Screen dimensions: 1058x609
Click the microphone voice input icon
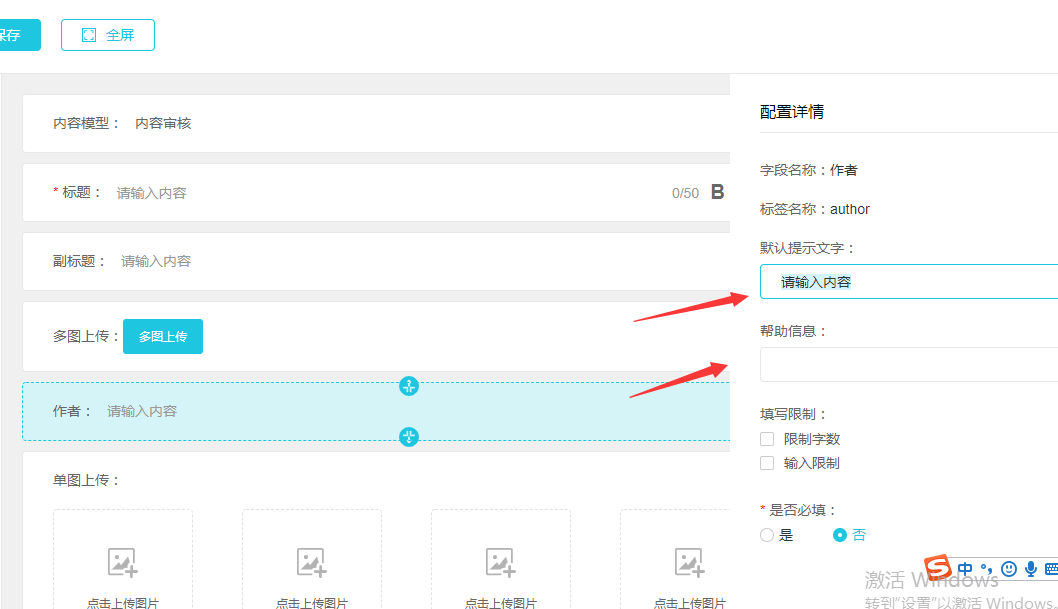(1031, 569)
